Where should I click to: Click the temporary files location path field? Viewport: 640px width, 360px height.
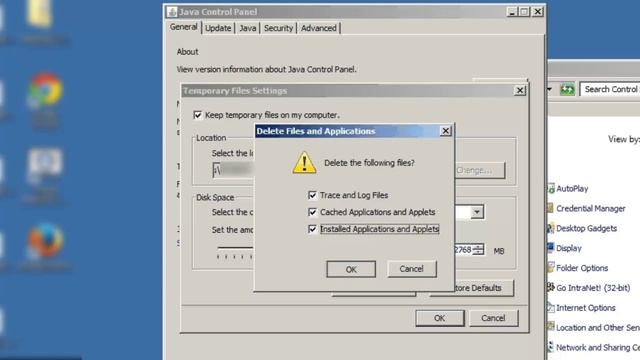(233, 169)
